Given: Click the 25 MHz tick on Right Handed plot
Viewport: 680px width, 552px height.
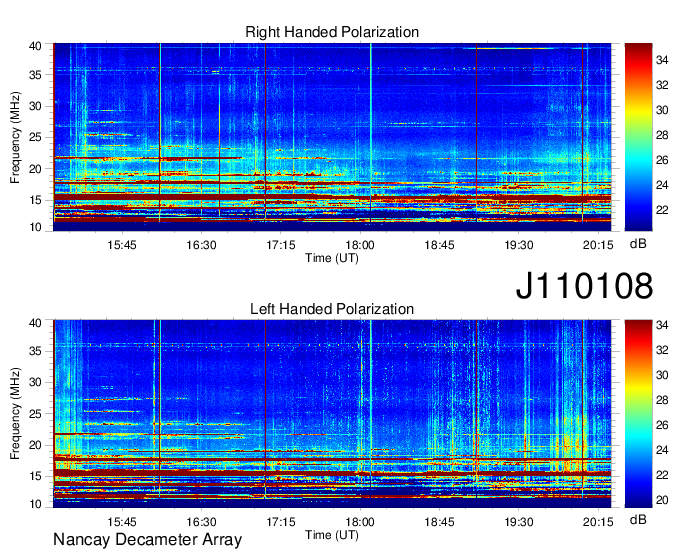Looking at the screenshot, I should click(35, 137).
